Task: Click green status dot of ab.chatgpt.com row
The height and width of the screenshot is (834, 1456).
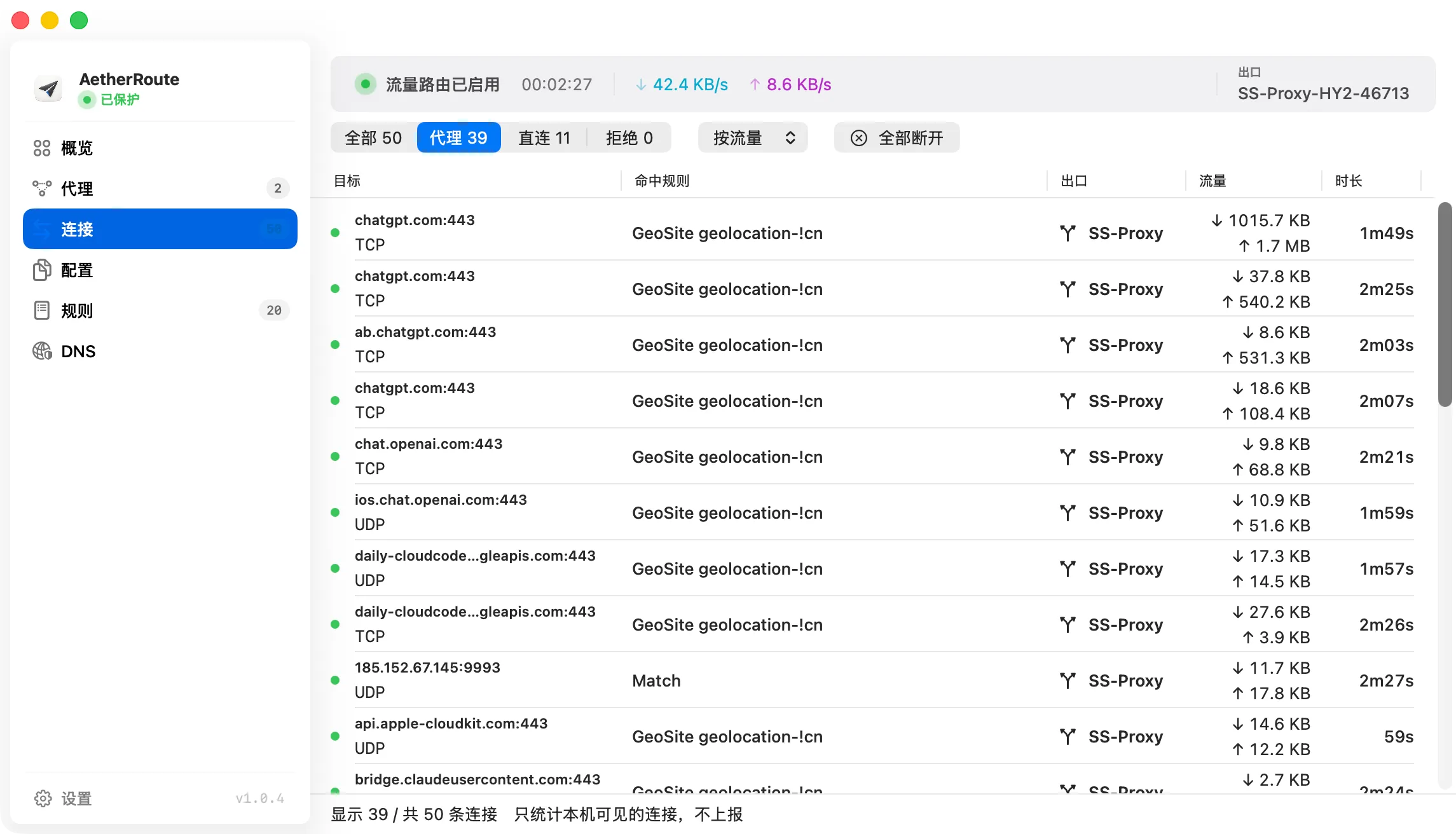Action: [x=335, y=345]
